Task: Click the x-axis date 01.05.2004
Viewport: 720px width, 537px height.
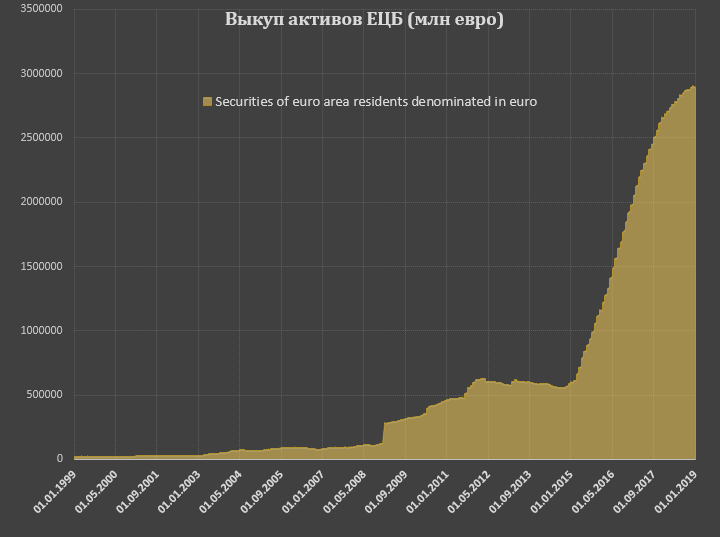Action: 220,491
